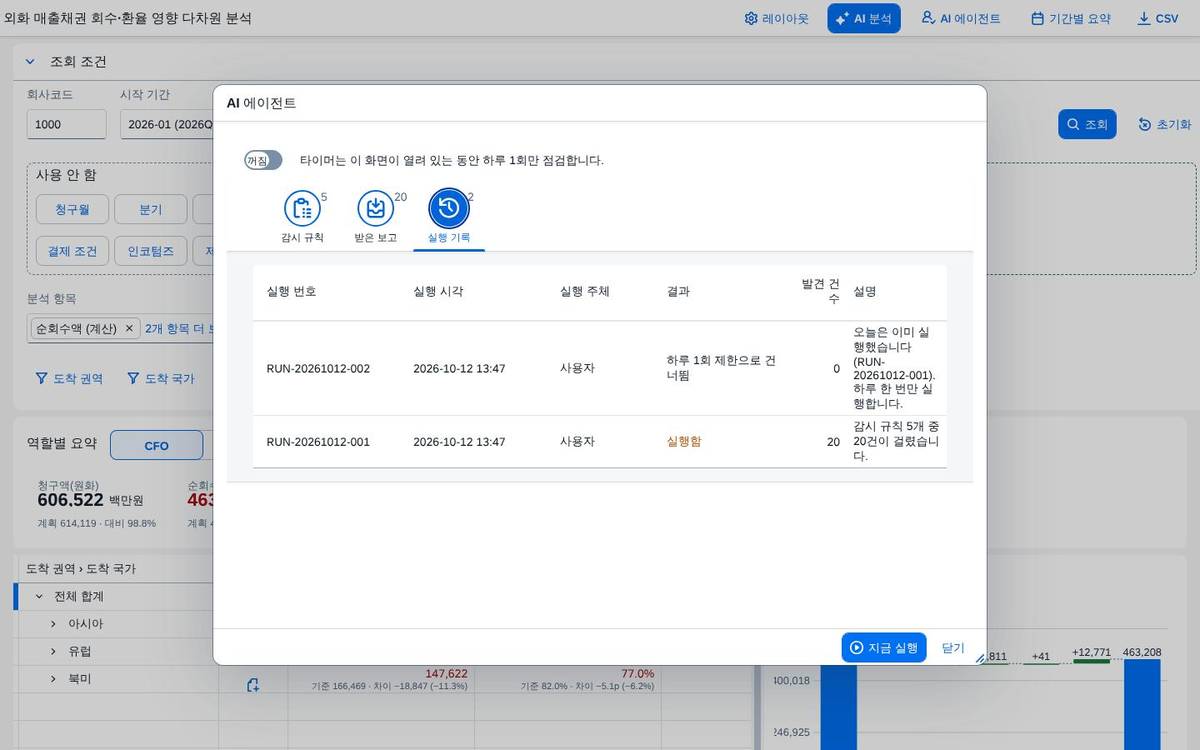Click the 초기화 reset button

(1164, 124)
